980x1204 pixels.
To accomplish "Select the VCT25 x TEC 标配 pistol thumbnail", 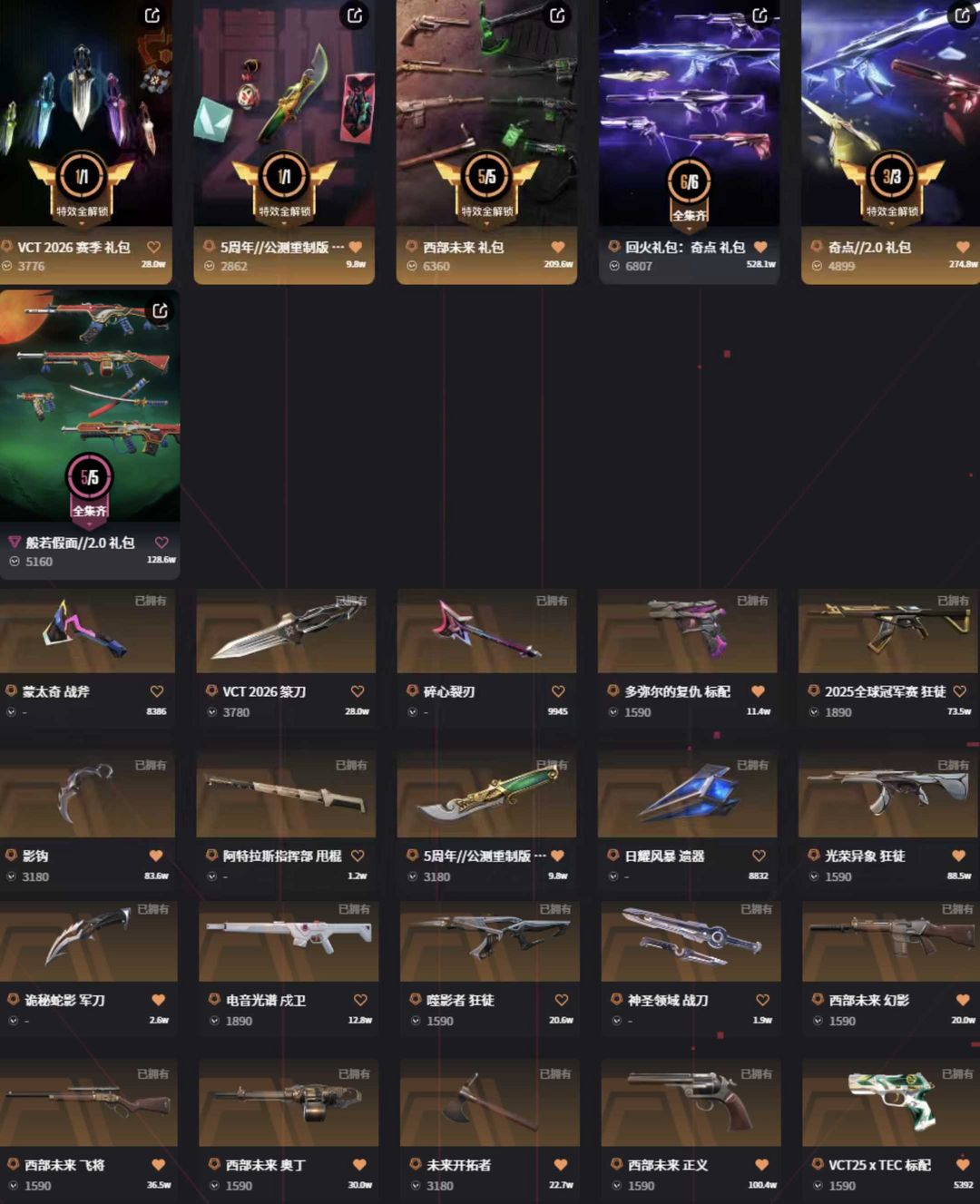I will tap(891, 1103).
